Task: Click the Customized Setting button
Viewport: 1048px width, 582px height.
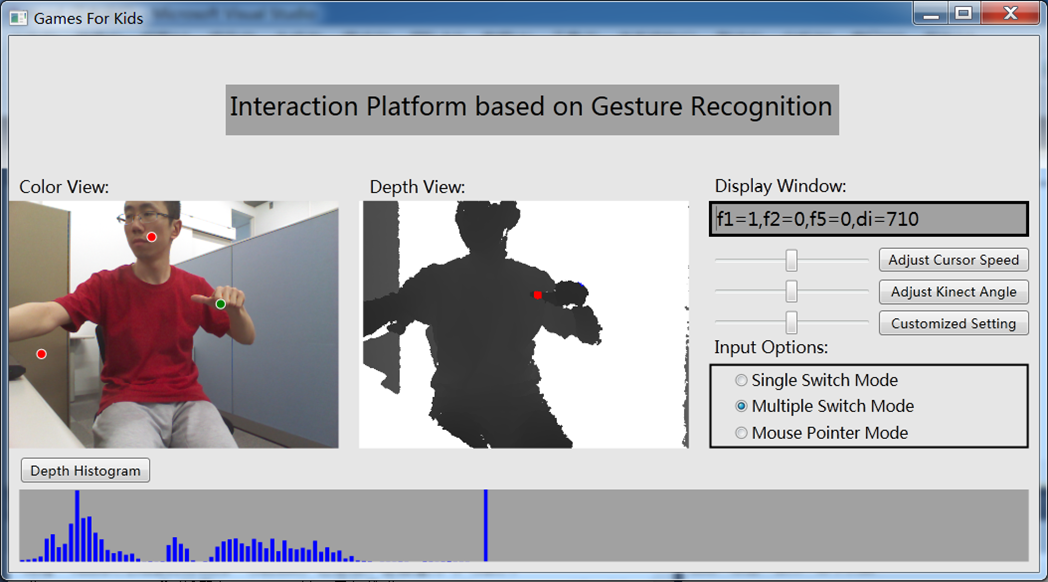Action: pos(953,323)
